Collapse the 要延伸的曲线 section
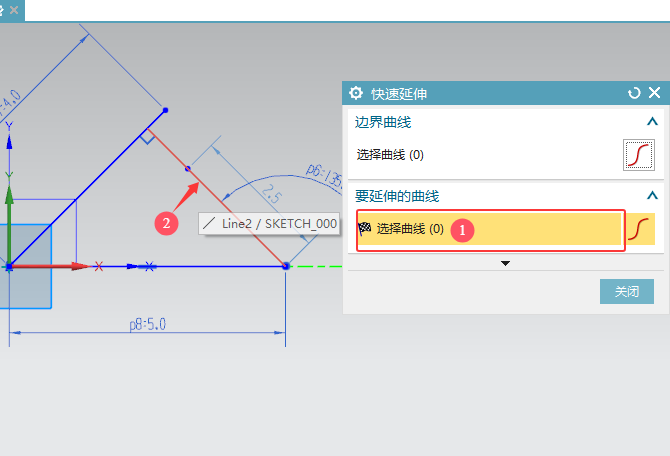670x456 pixels. pyautogui.click(x=652, y=196)
